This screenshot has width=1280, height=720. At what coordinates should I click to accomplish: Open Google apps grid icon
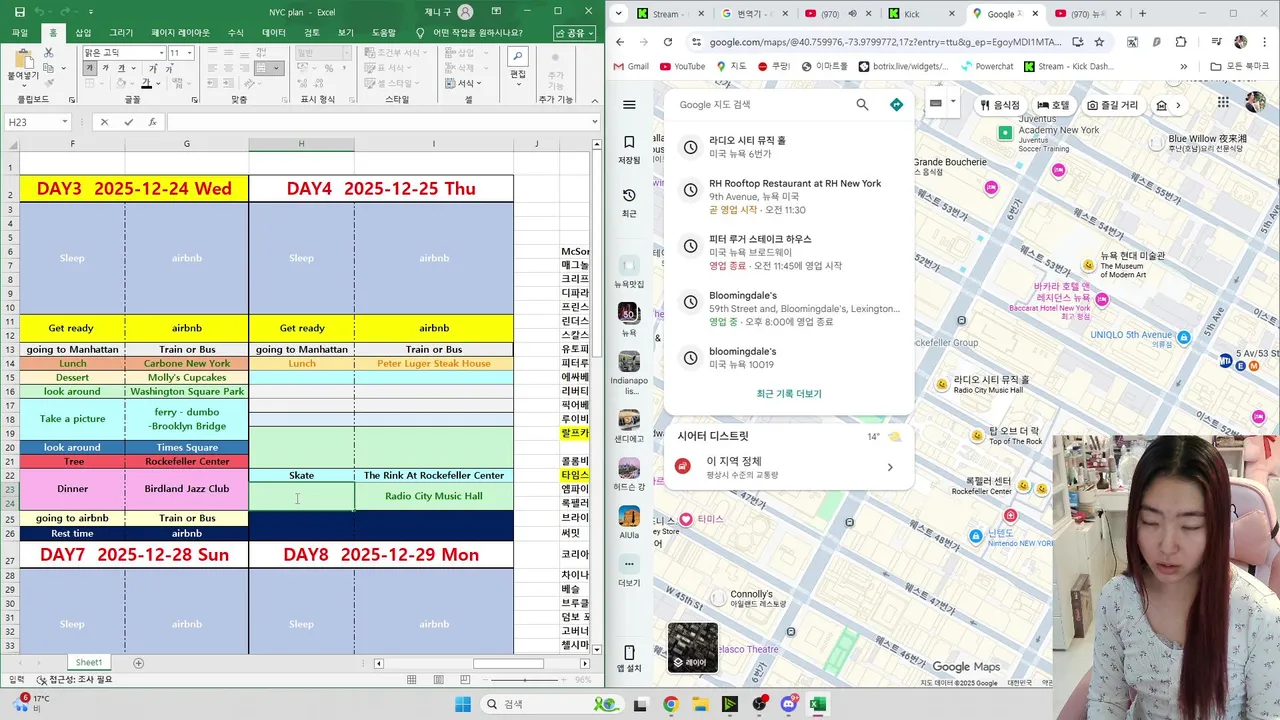click(x=1223, y=103)
